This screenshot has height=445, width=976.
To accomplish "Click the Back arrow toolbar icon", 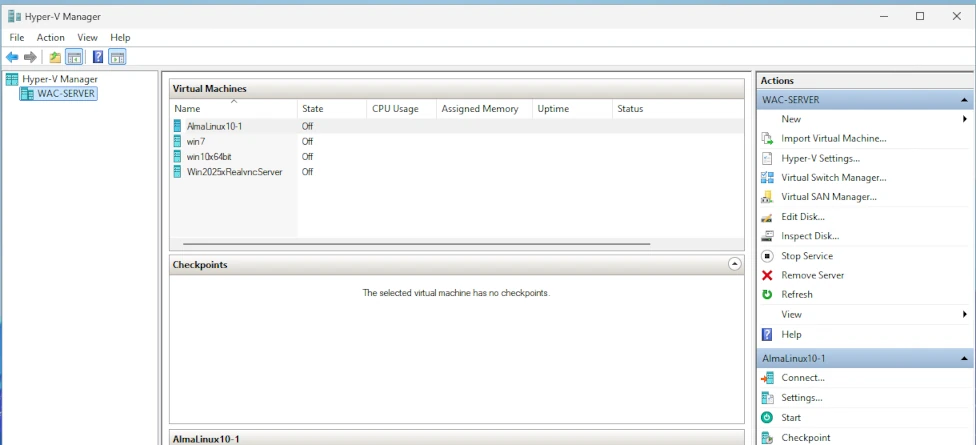I will (12, 57).
